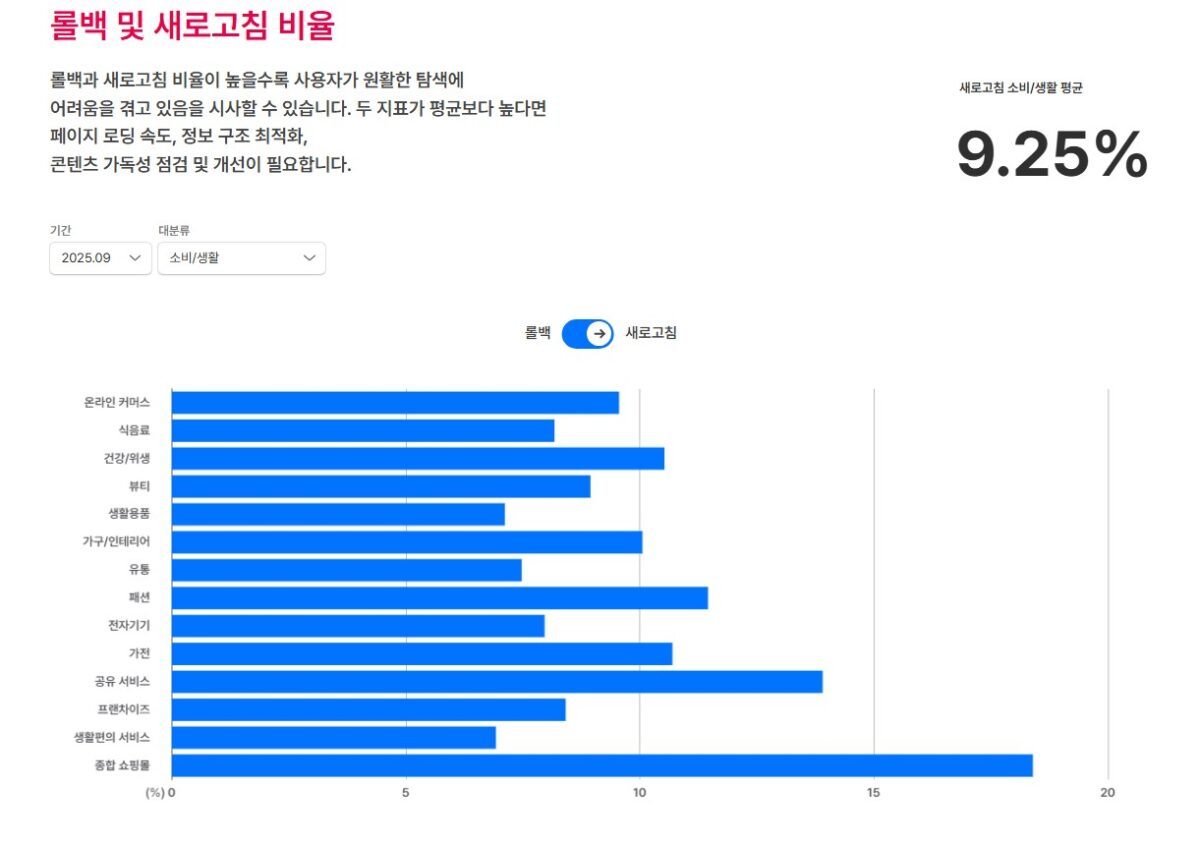Click the 가전 bar in chart

pyautogui.click(x=422, y=654)
